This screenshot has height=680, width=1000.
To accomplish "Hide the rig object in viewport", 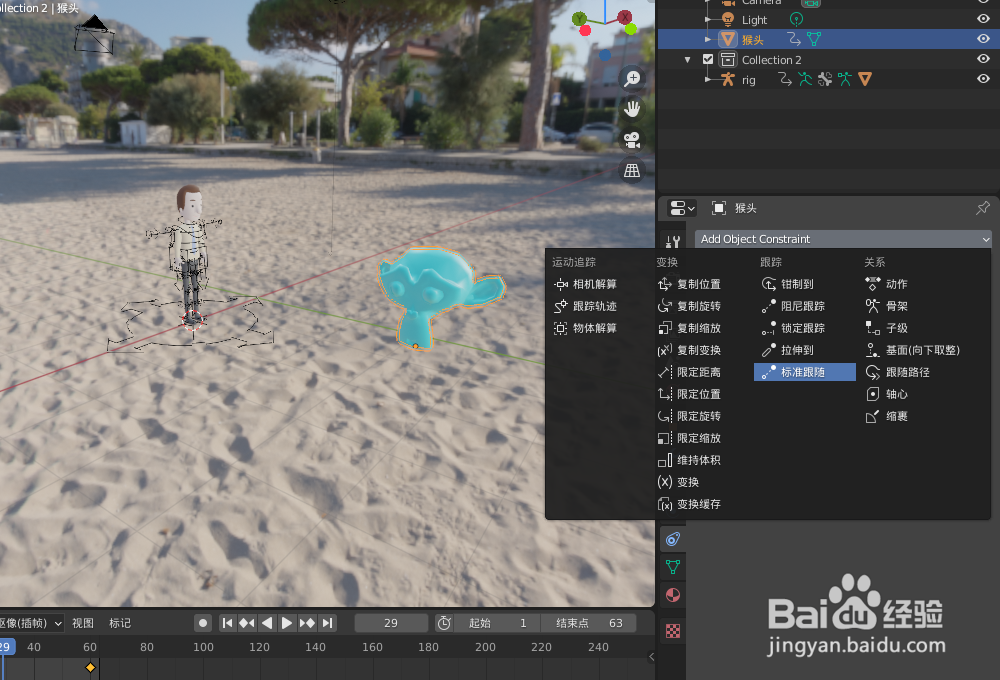I will [983, 79].
